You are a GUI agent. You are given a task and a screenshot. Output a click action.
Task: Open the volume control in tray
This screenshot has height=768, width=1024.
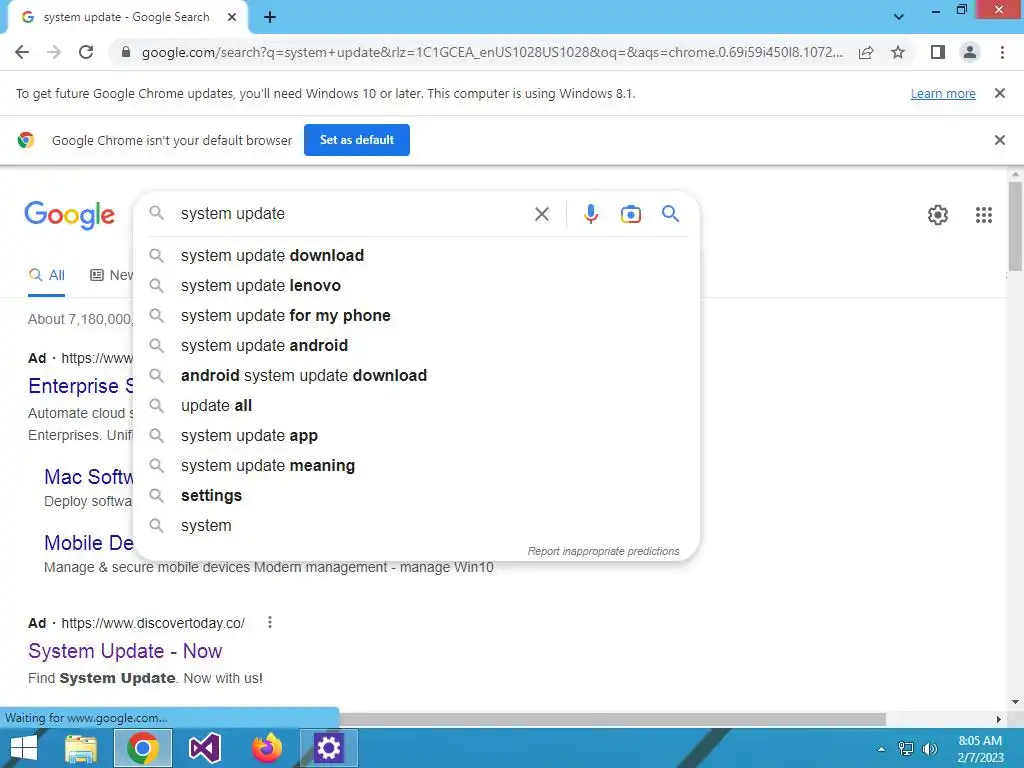[929, 749]
